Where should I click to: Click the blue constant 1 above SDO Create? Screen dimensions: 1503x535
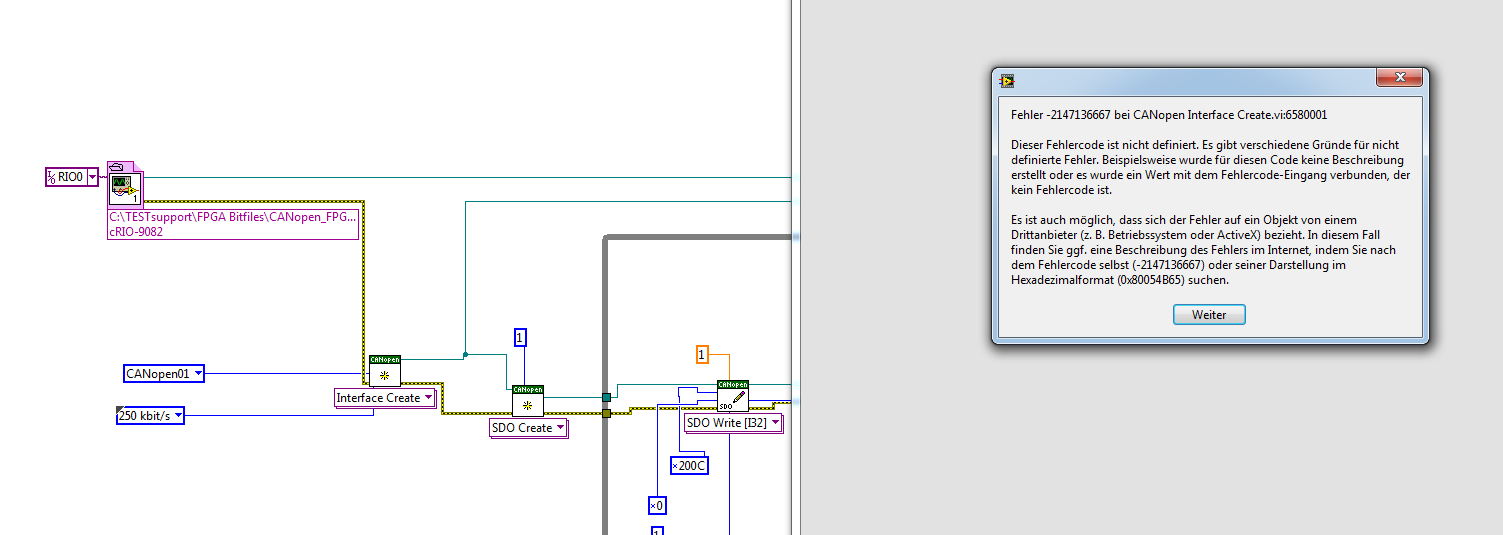520,337
